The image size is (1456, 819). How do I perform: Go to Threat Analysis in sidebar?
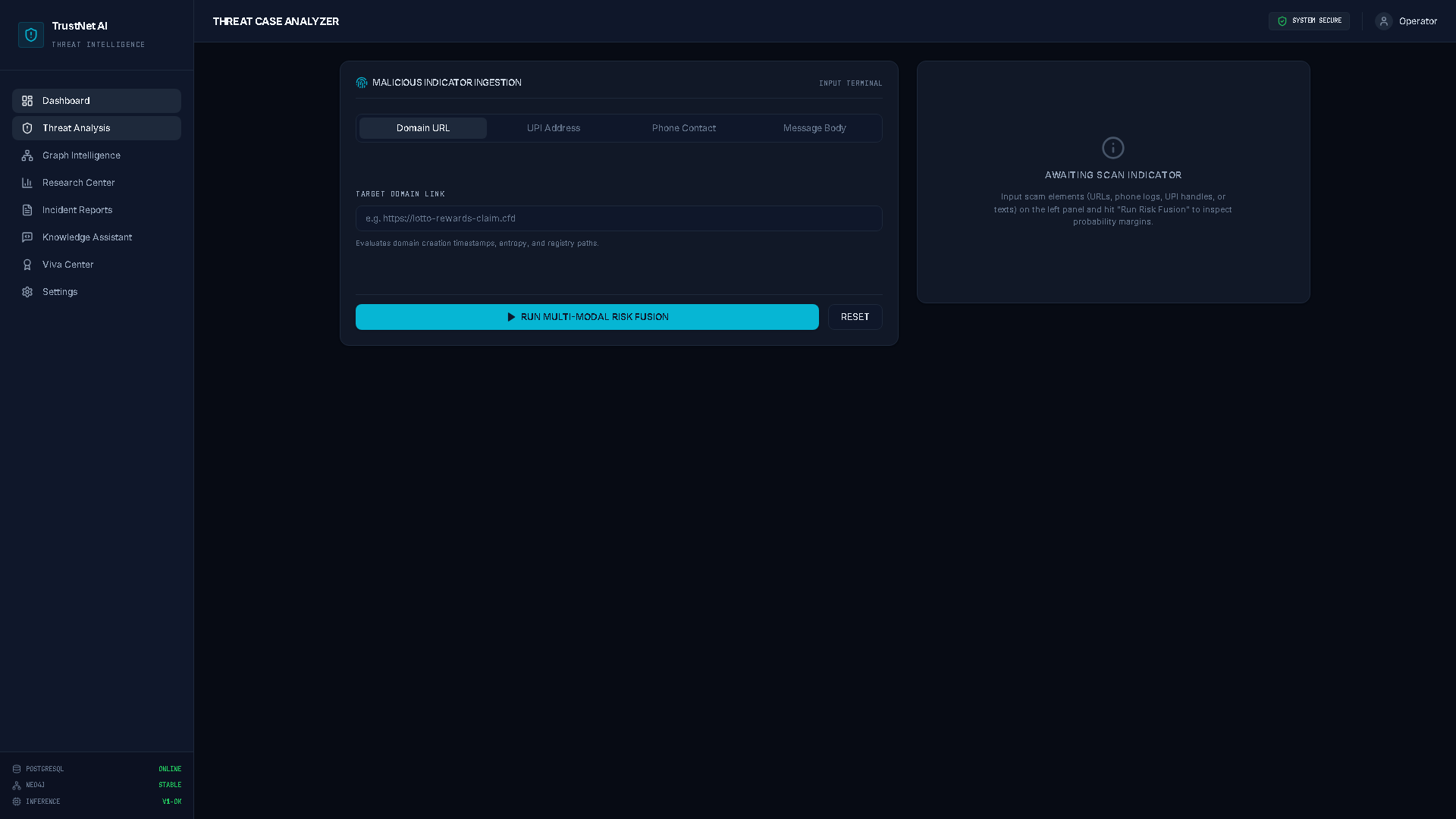(96, 128)
